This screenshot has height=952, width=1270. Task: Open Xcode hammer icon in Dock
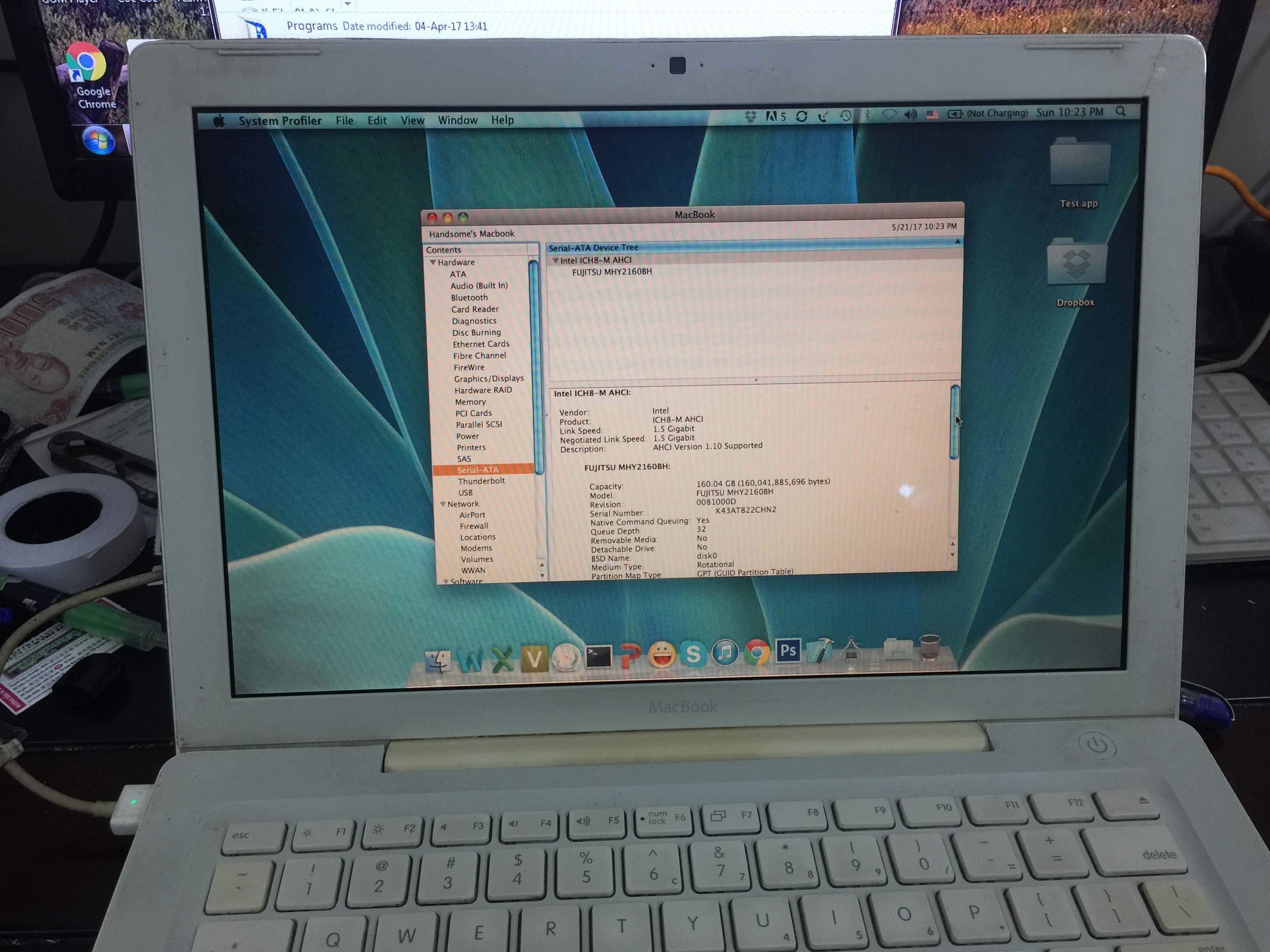[820, 650]
